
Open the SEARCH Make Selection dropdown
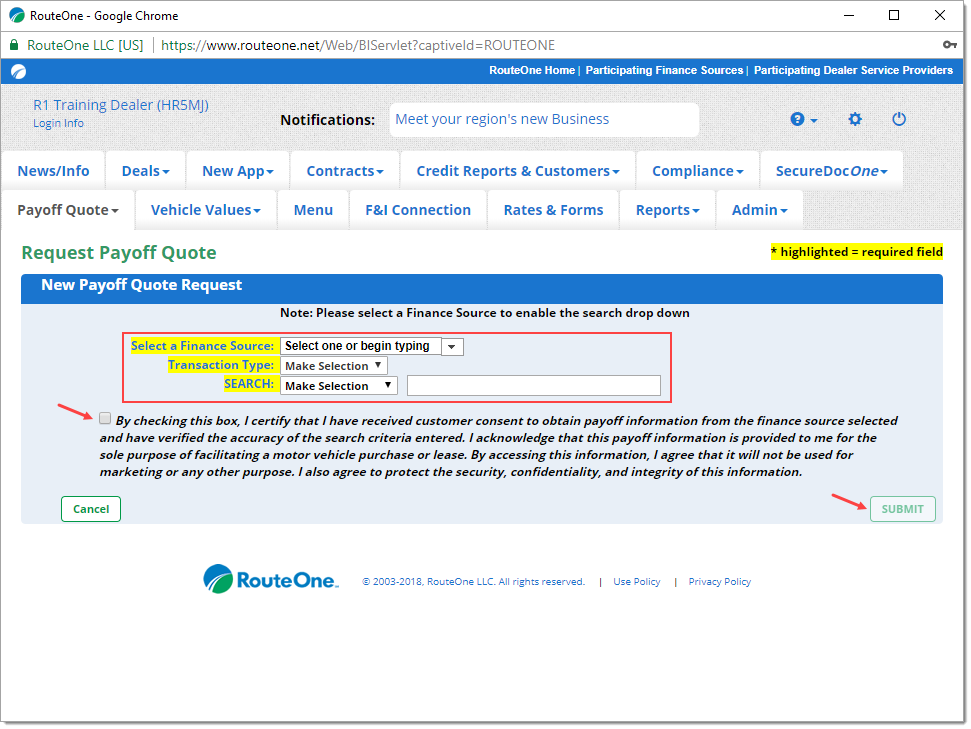pos(339,385)
